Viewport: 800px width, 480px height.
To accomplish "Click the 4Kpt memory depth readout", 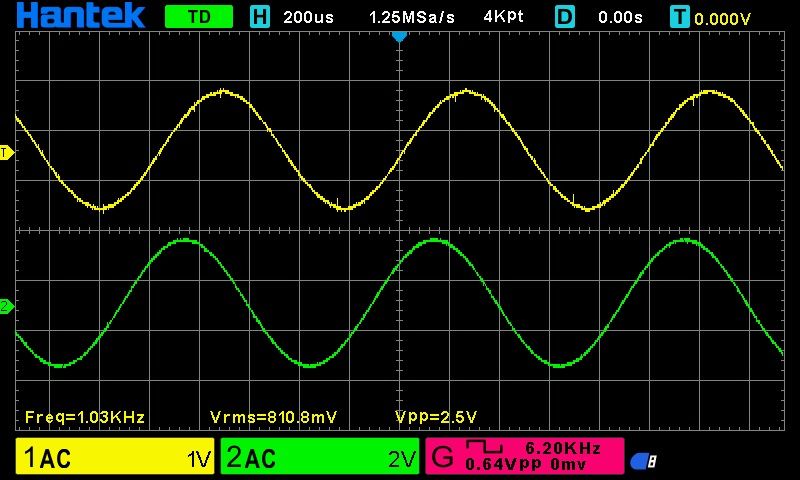I will tap(503, 17).
